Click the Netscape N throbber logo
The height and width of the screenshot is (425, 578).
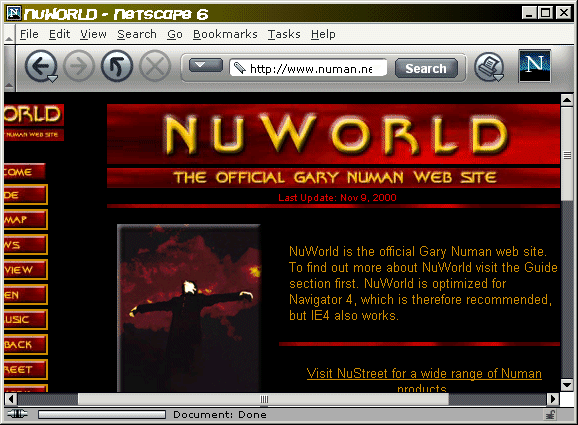click(535, 66)
